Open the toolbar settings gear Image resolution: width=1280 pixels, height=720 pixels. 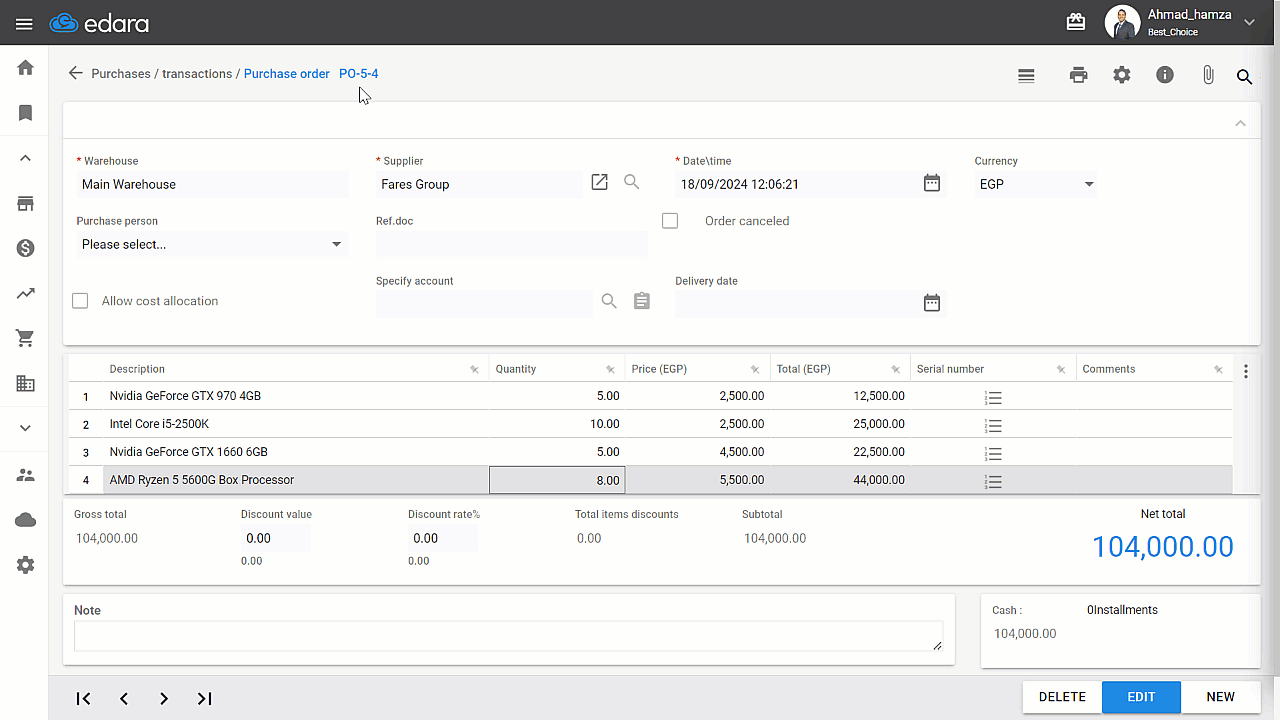(1122, 75)
